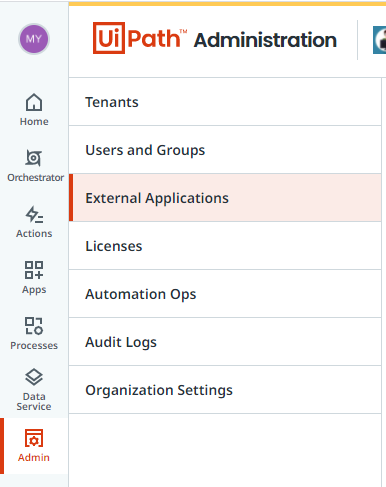Open Orchestrator from the sidebar
Viewport: 386px width, 487px height.
[35, 166]
